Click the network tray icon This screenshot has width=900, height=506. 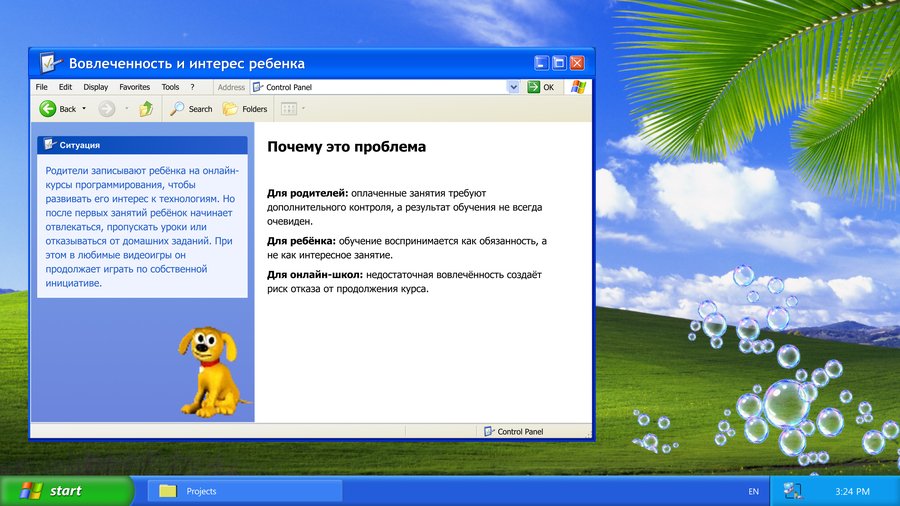click(793, 491)
